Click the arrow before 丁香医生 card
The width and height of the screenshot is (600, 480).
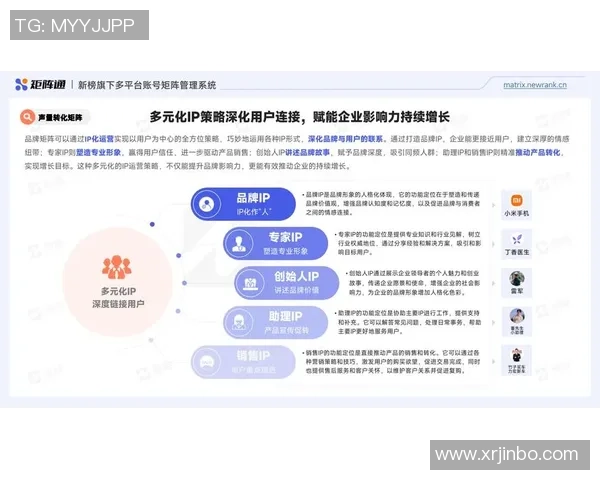(x=493, y=244)
